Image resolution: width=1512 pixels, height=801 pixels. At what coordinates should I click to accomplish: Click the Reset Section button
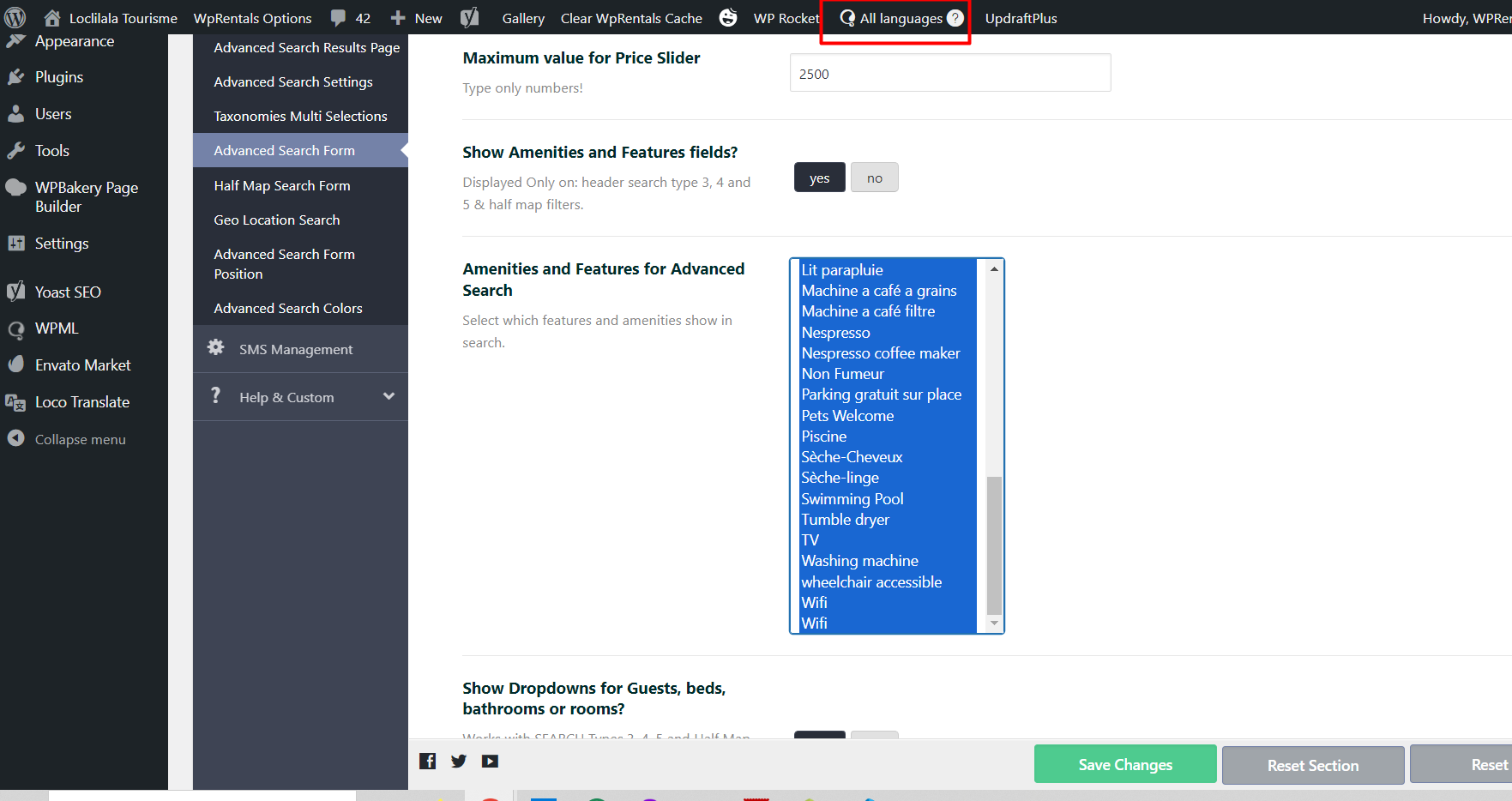[x=1312, y=765]
